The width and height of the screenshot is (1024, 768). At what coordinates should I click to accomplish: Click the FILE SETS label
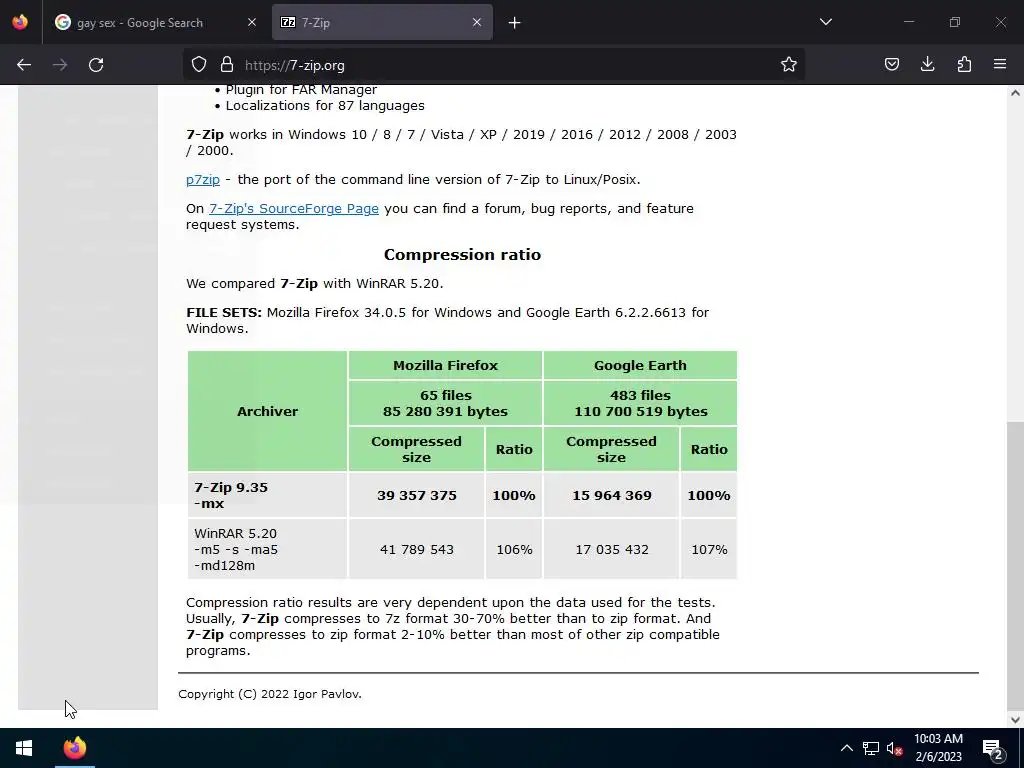click(223, 312)
